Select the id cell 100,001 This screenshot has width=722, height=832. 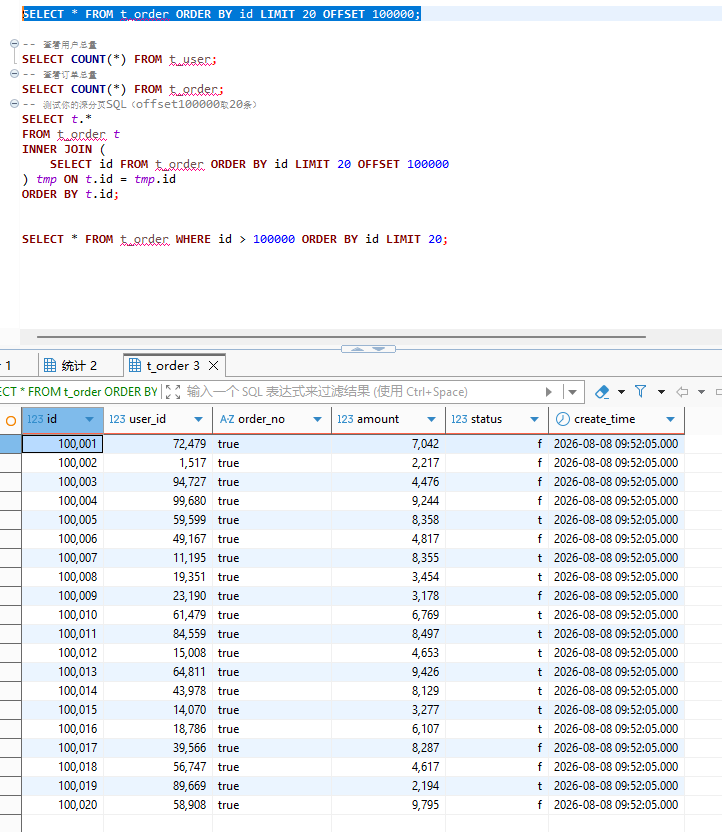pos(63,444)
